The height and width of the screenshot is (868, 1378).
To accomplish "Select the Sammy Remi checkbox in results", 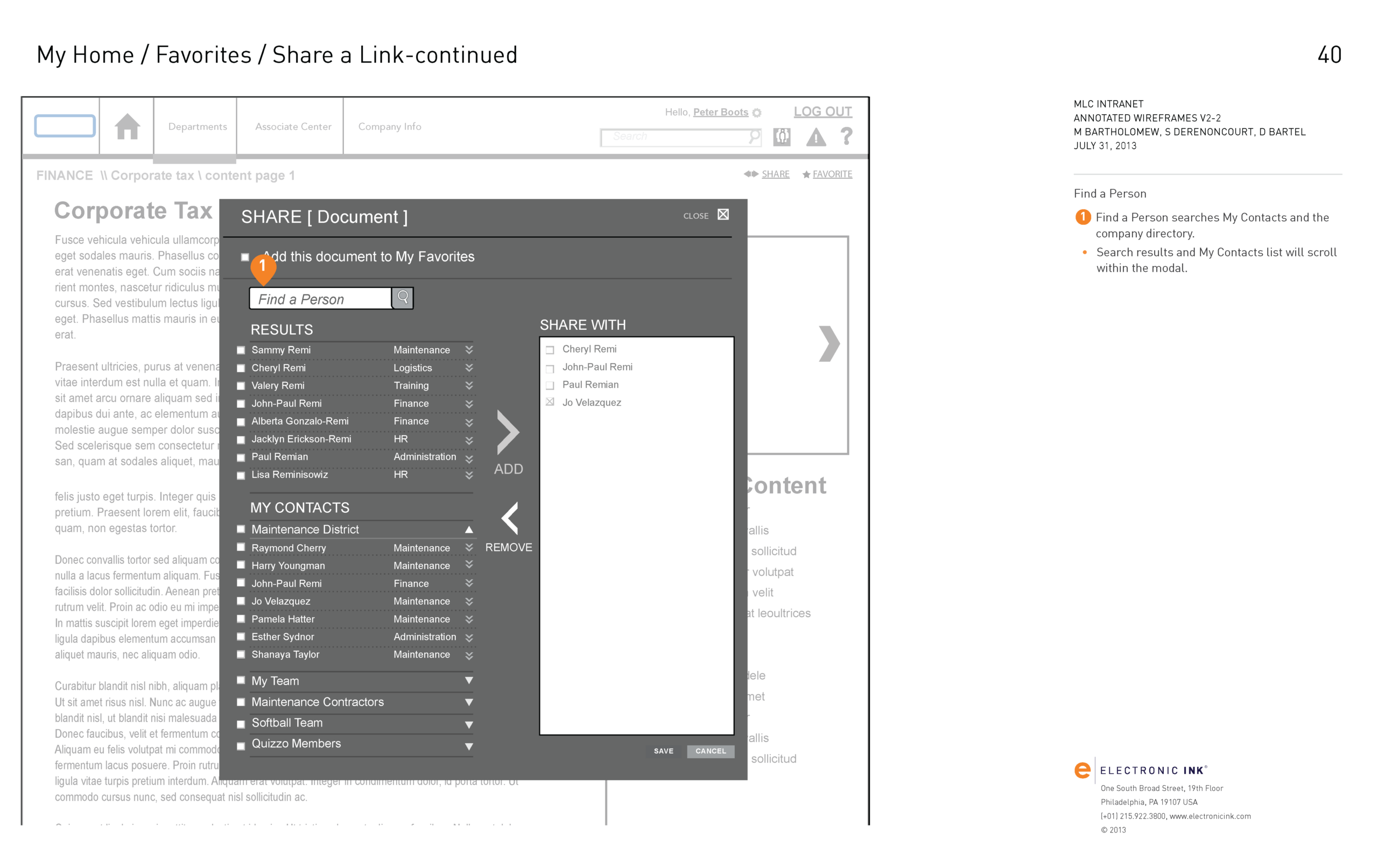I will click(x=241, y=350).
